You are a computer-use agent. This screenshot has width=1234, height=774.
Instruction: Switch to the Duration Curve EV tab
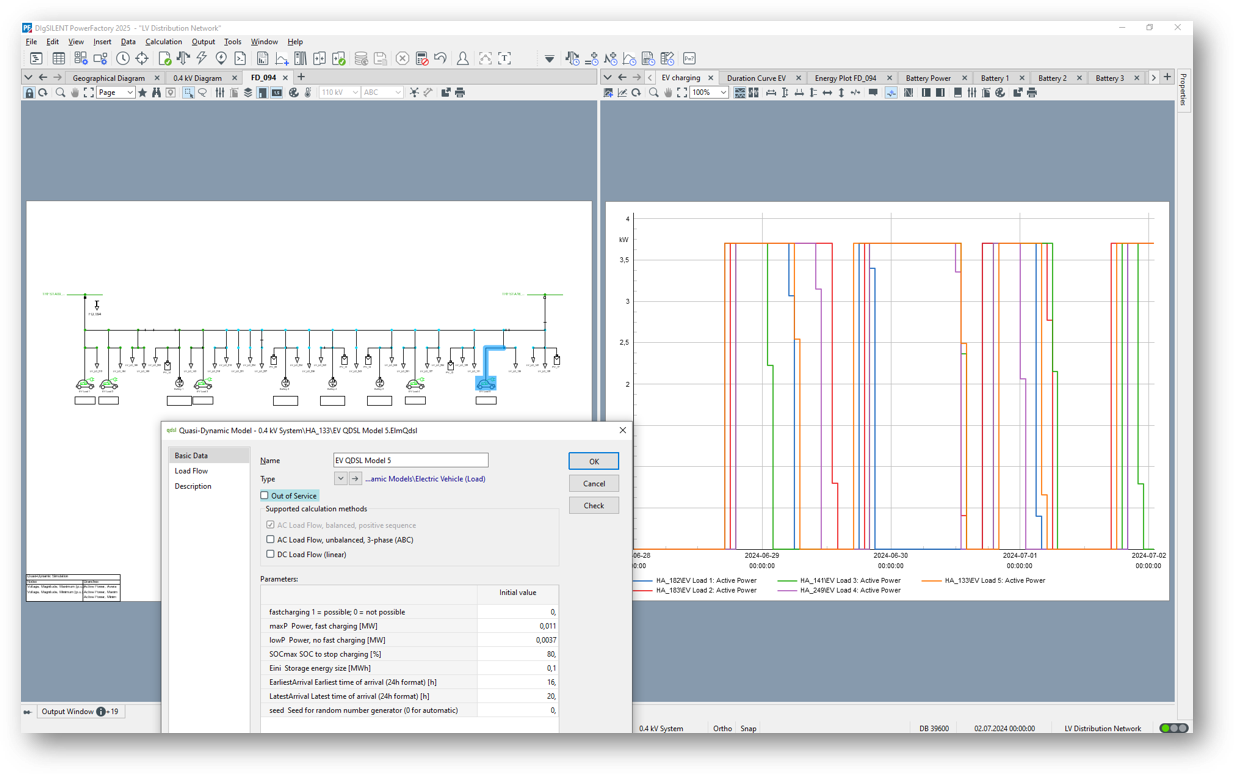[x=756, y=78]
